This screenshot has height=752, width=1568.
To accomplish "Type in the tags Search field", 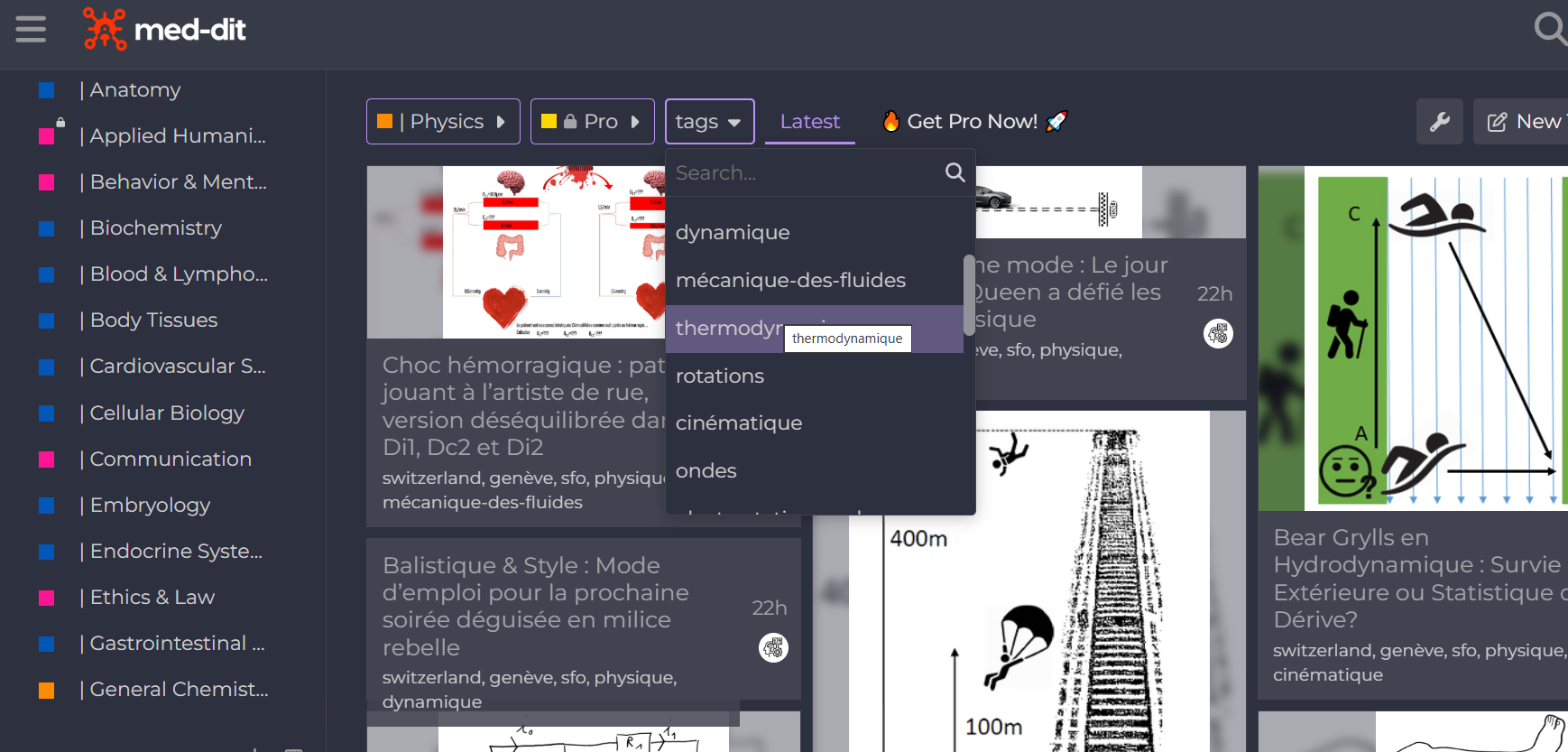I will (803, 172).
